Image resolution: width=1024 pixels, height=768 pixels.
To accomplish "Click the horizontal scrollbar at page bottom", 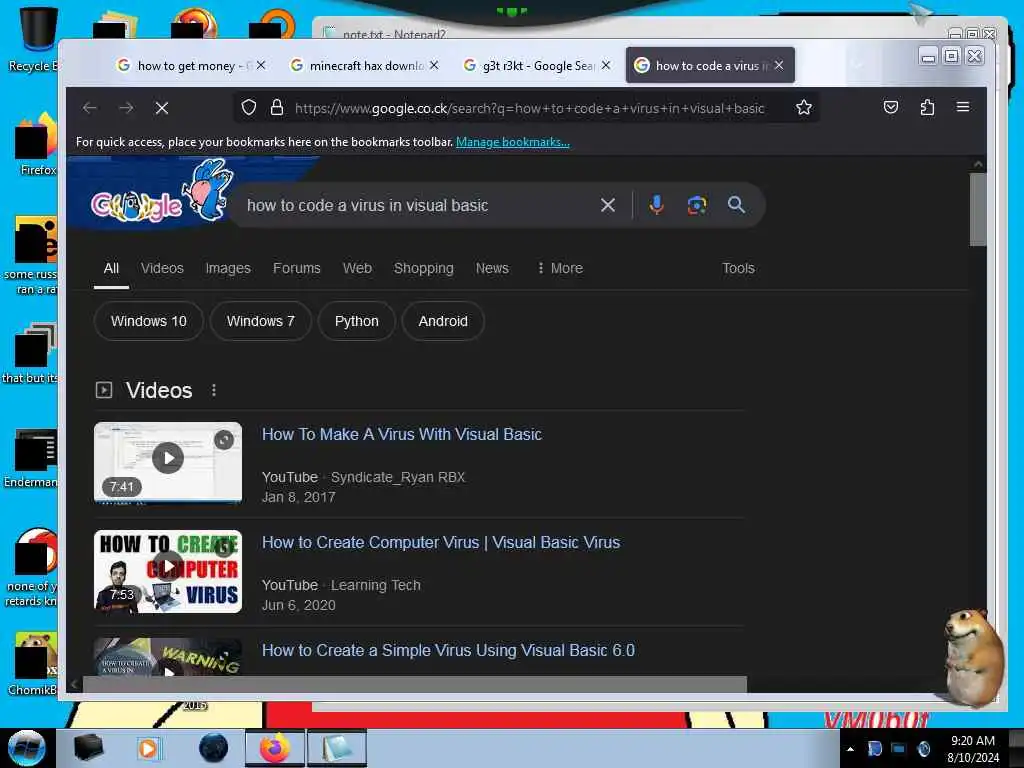I will pos(414,684).
